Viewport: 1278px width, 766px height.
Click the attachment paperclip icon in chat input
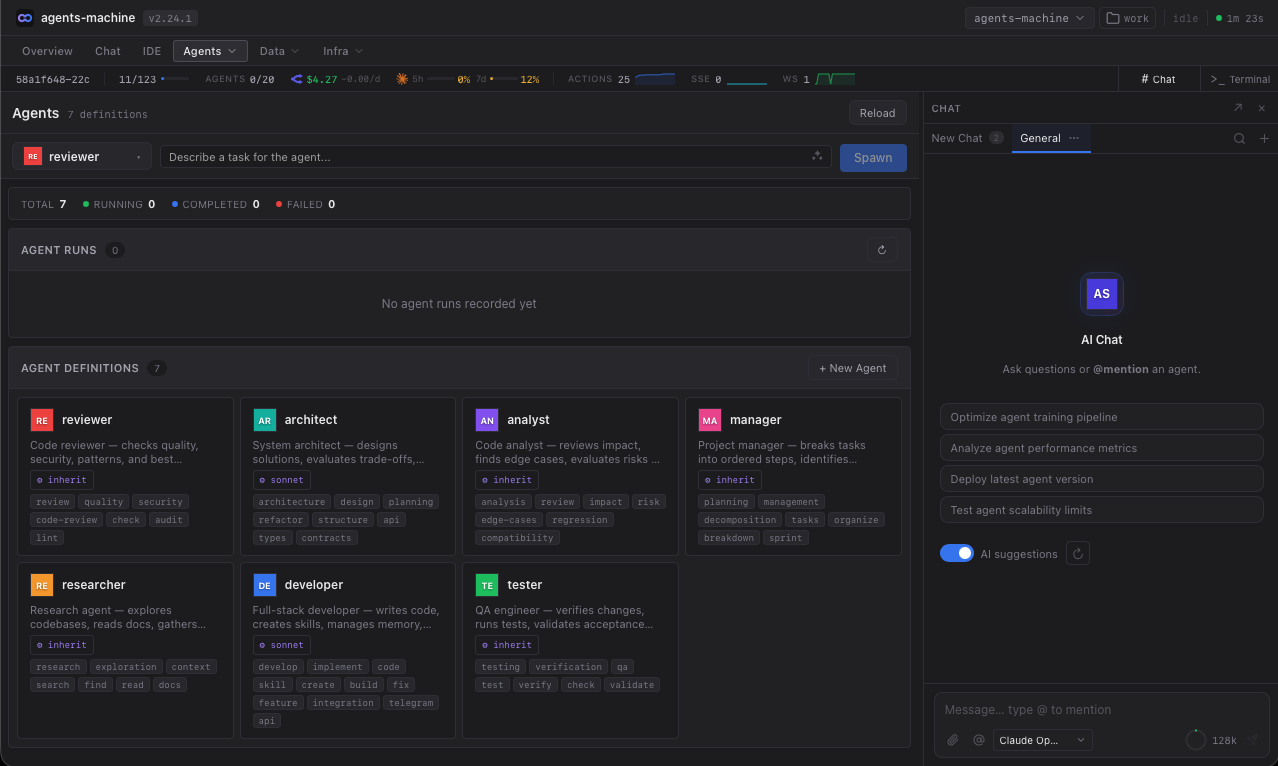pyautogui.click(x=951, y=740)
